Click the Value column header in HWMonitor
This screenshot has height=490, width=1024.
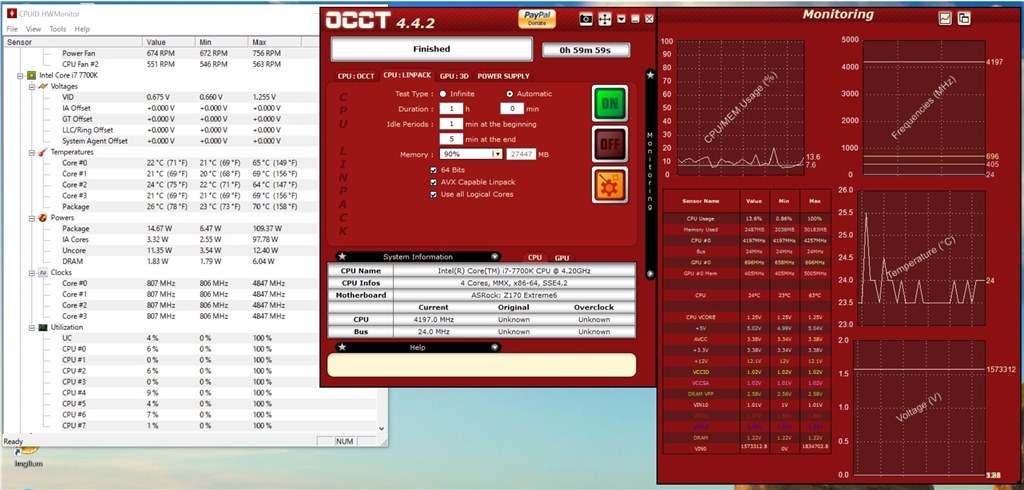pos(168,42)
